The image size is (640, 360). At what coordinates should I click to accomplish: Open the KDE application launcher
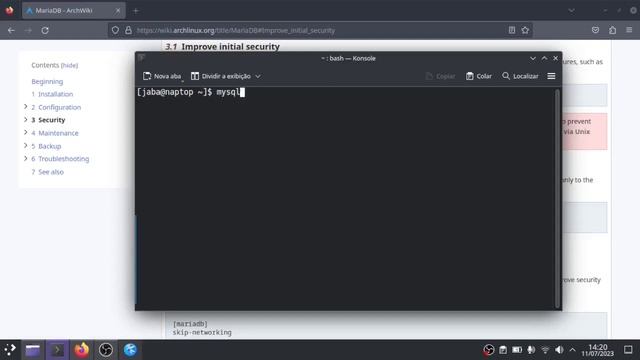(x=9, y=350)
